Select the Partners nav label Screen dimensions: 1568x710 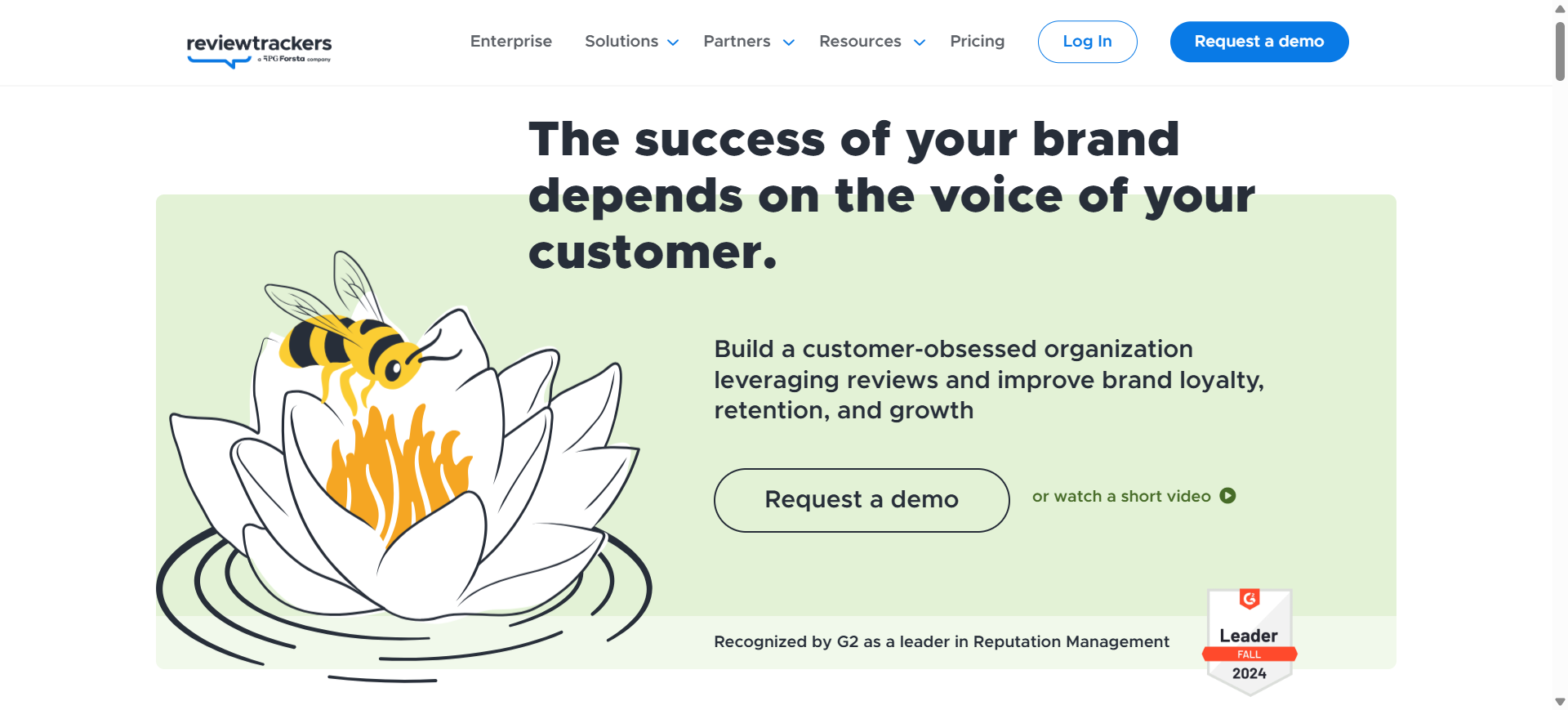tap(737, 42)
